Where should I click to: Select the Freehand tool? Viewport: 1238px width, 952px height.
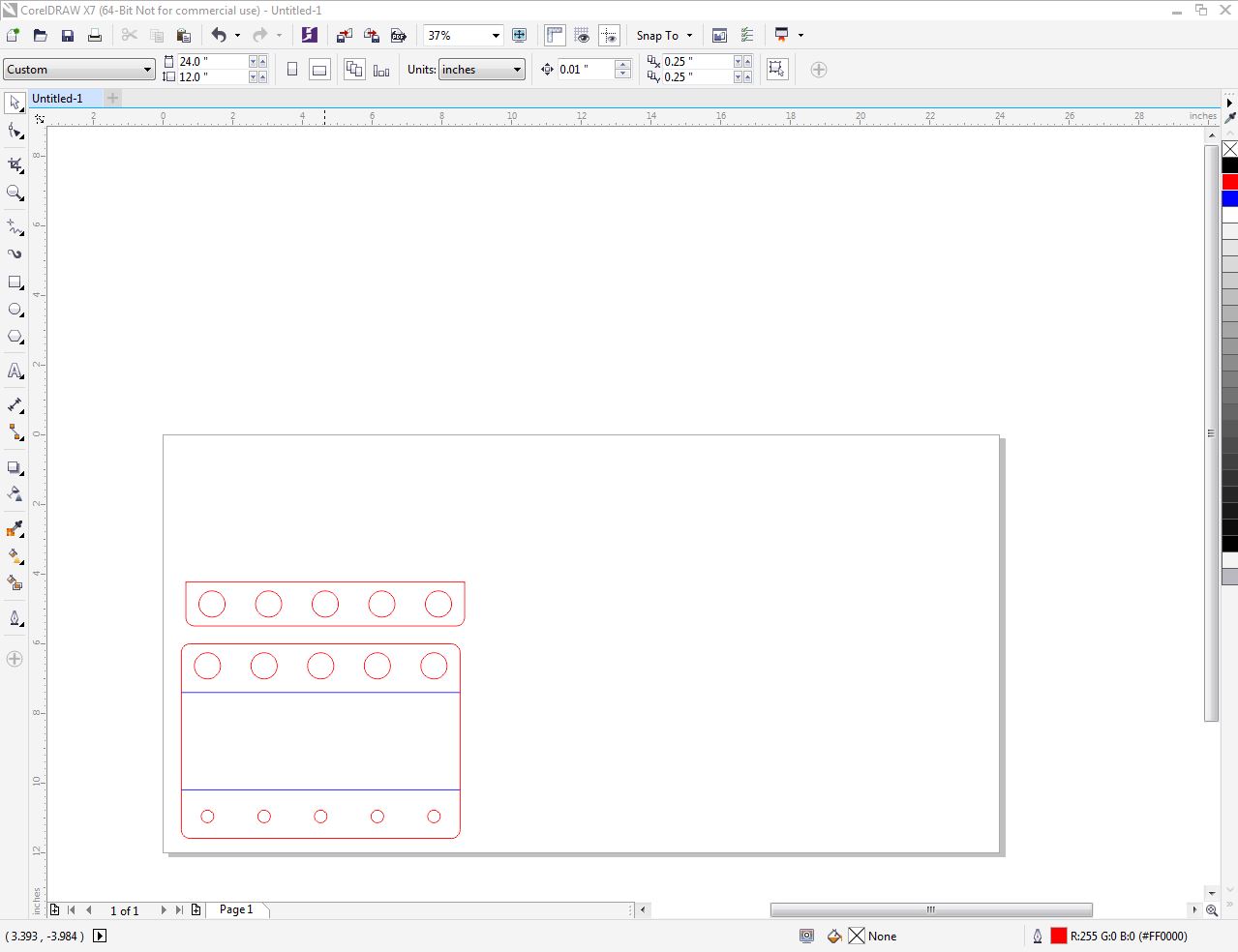pyautogui.click(x=15, y=226)
